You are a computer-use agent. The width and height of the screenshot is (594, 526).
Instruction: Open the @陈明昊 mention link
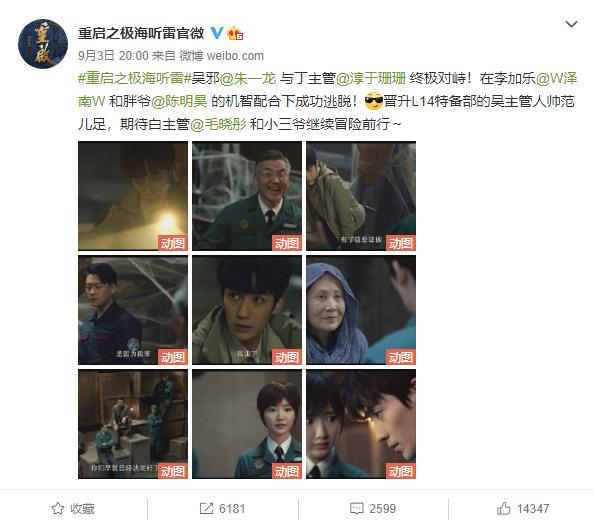click(179, 101)
